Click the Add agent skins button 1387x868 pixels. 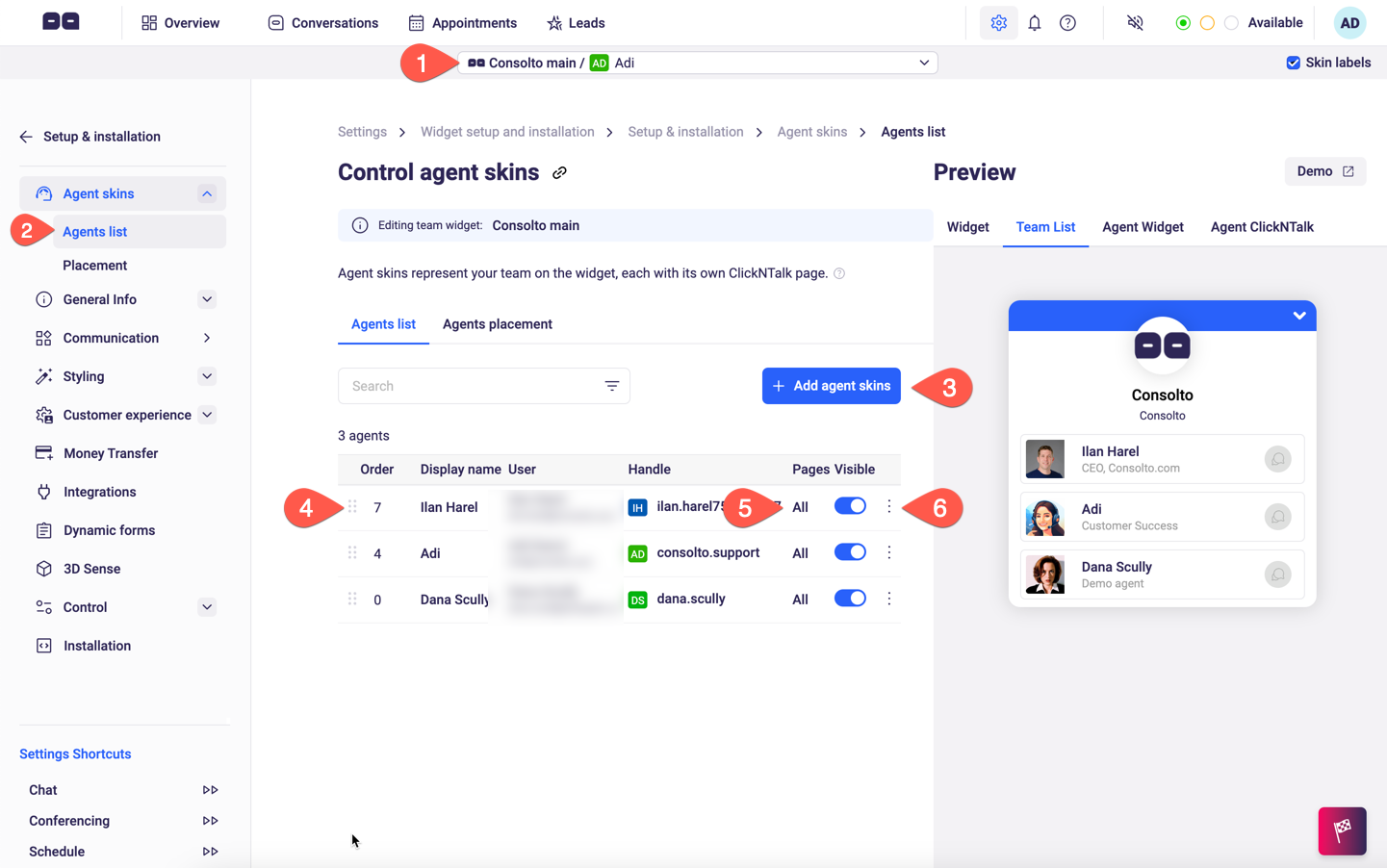click(x=831, y=385)
